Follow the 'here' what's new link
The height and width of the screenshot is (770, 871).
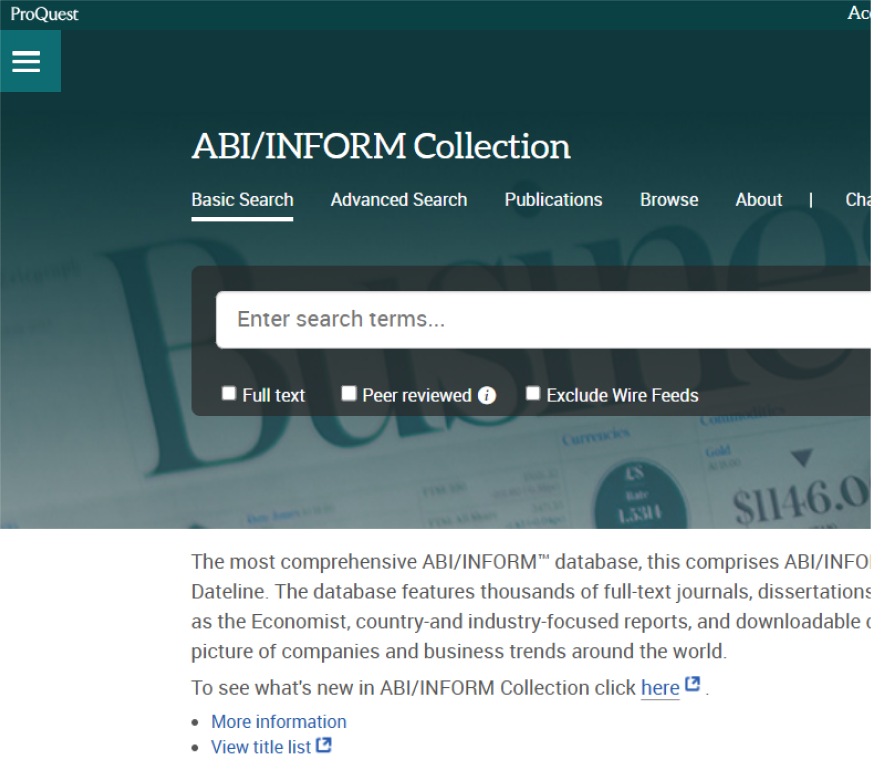660,688
